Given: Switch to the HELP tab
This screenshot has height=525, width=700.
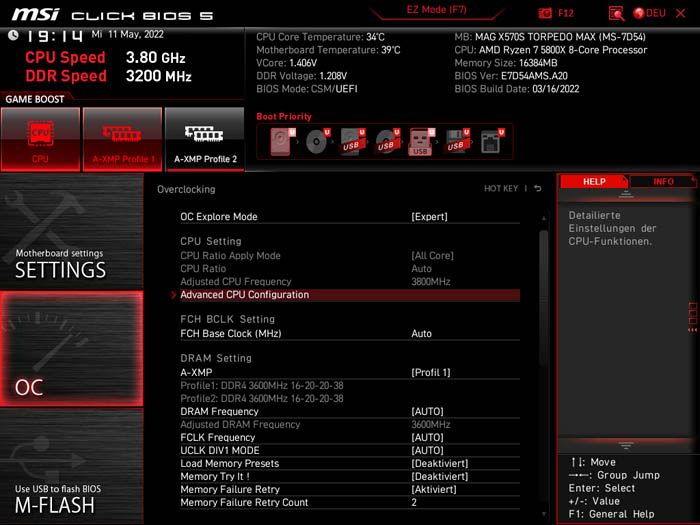Looking at the screenshot, I should coord(594,182).
